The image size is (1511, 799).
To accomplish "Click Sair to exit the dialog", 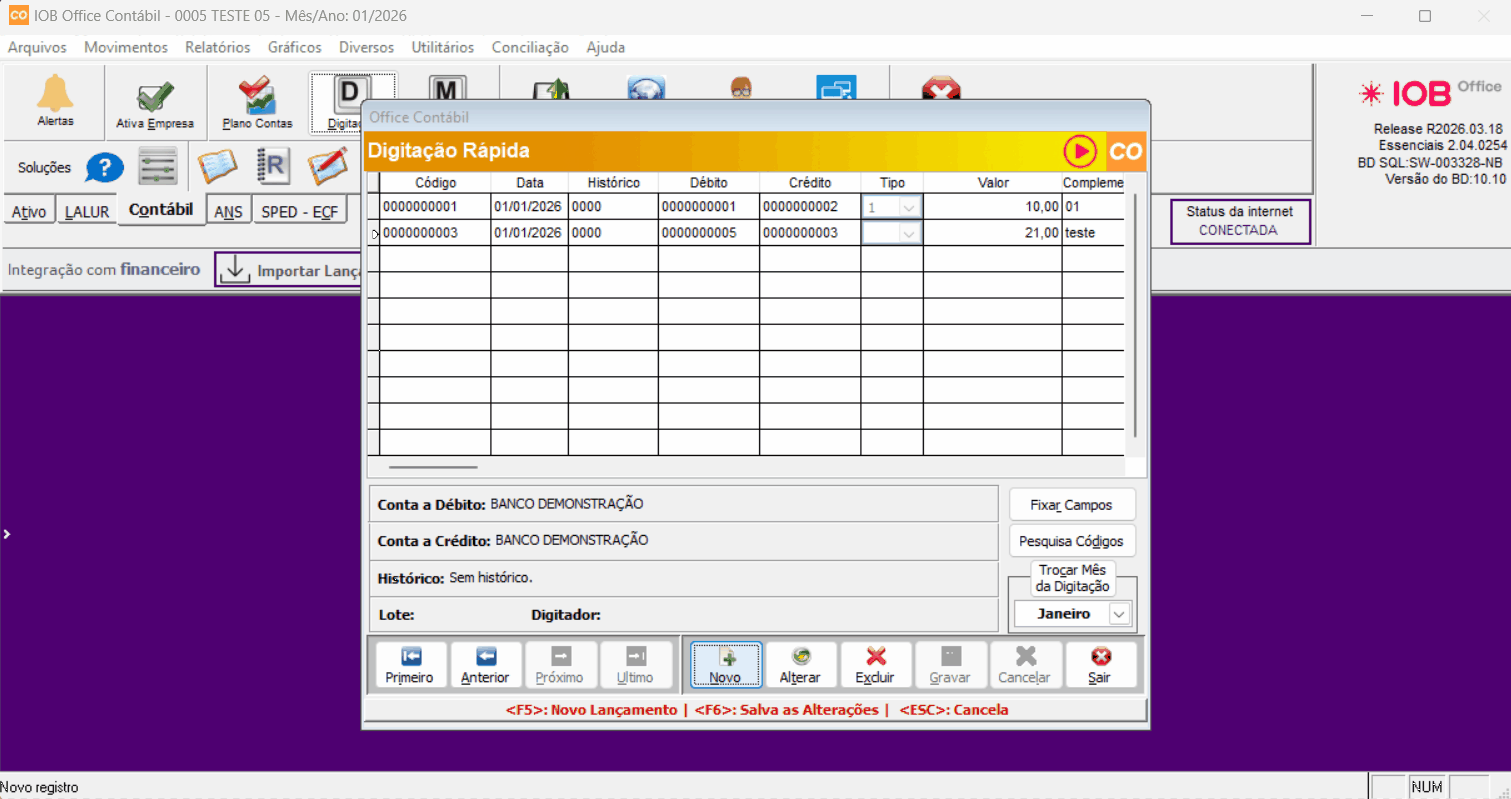I will click(x=1100, y=665).
